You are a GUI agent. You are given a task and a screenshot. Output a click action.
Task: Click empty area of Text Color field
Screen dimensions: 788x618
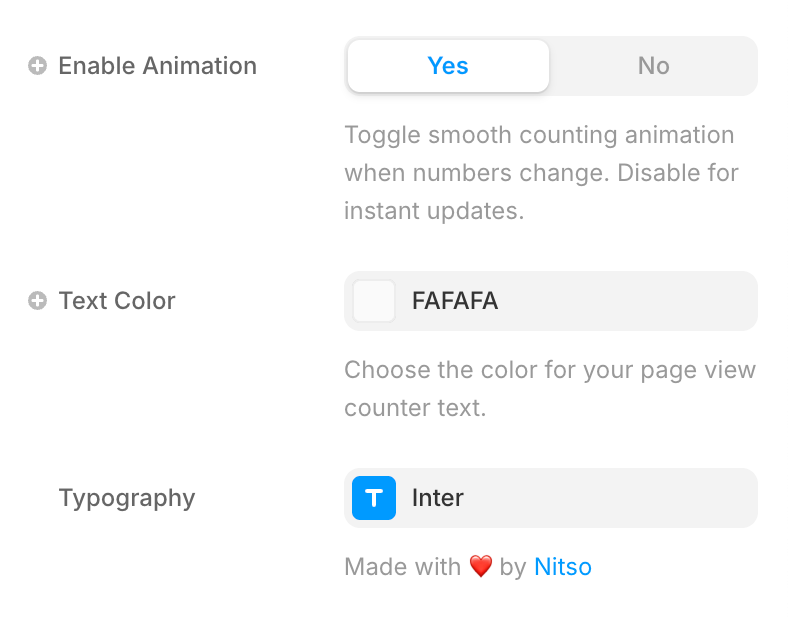628,301
